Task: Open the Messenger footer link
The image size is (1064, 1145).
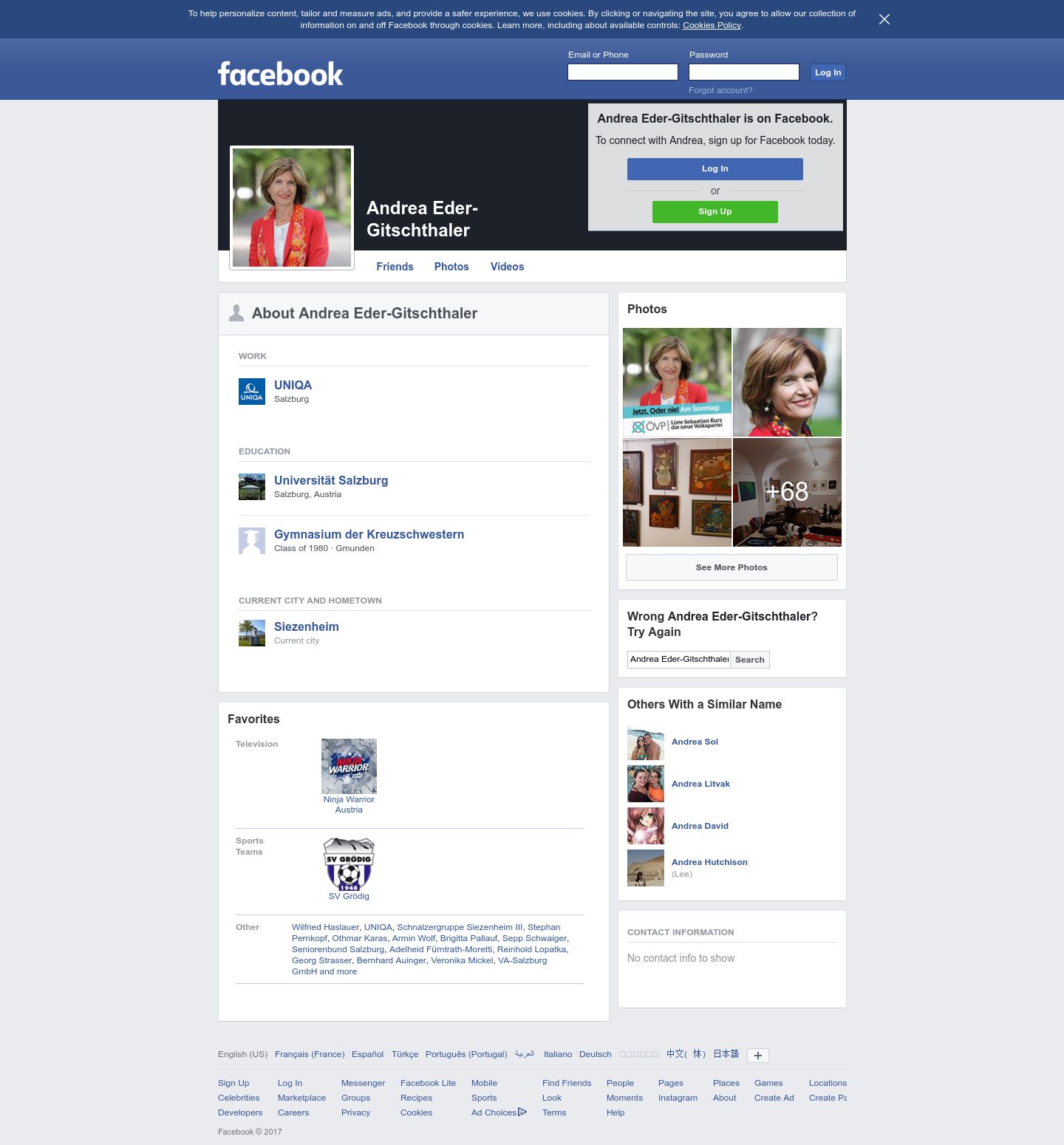Action: (x=363, y=1083)
